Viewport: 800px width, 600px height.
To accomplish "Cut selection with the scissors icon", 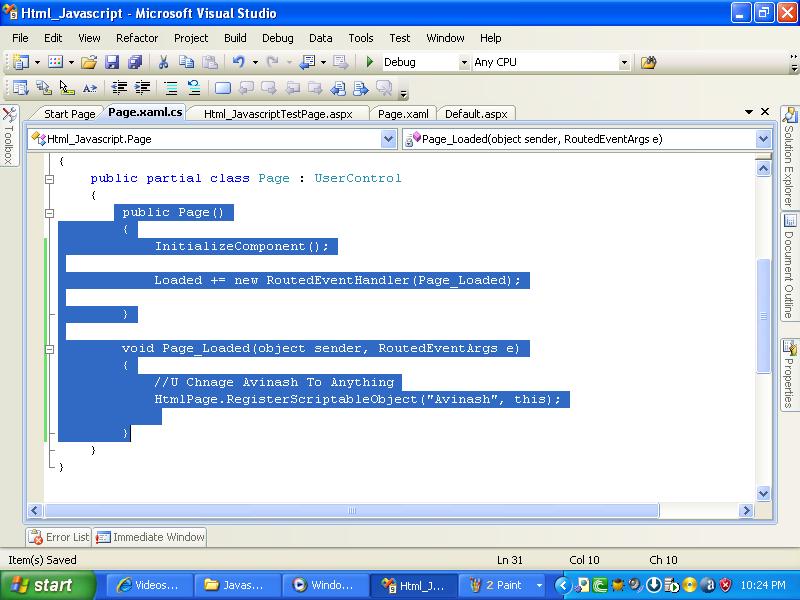I will [163, 62].
